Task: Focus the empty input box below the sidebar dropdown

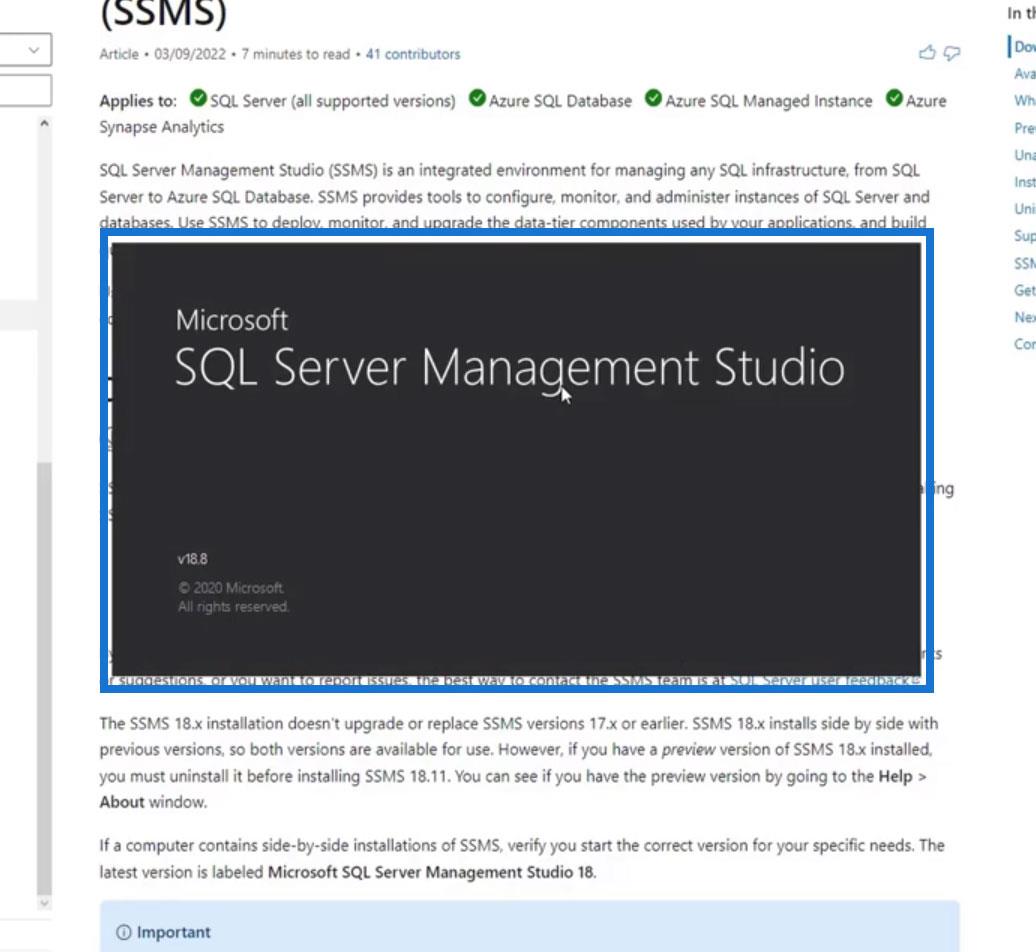Action: tap(25, 91)
